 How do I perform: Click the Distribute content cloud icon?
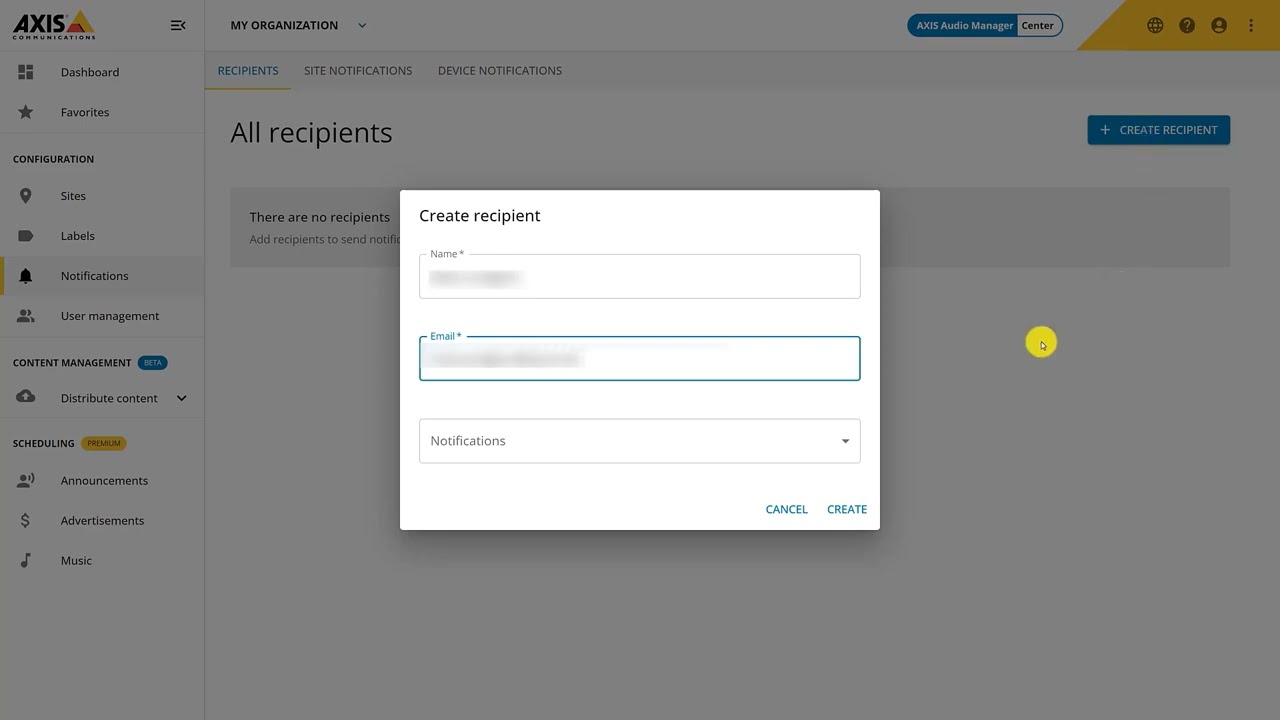[x=26, y=398]
